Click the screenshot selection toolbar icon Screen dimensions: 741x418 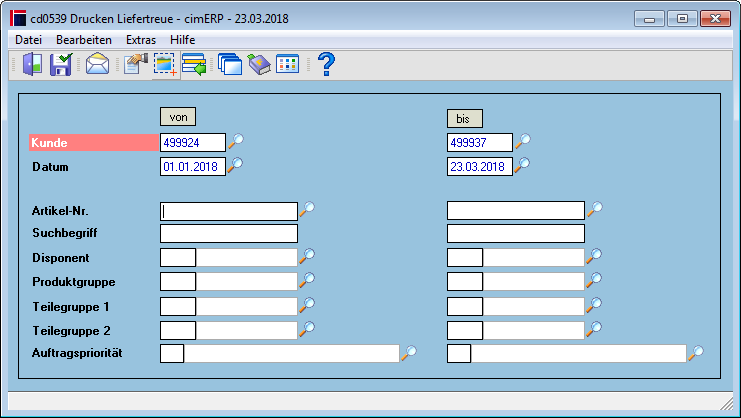pyautogui.click(x=165, y=65)
